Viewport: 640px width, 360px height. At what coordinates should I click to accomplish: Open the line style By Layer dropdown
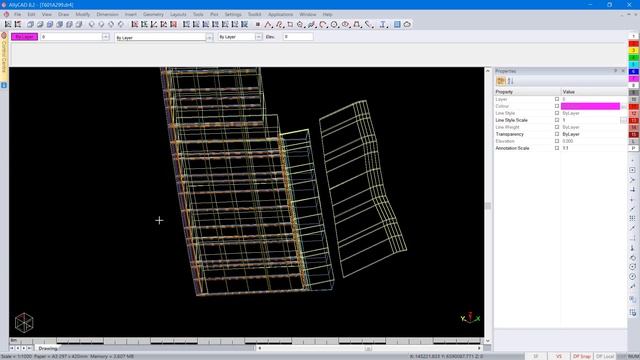(x=209, y=37)
